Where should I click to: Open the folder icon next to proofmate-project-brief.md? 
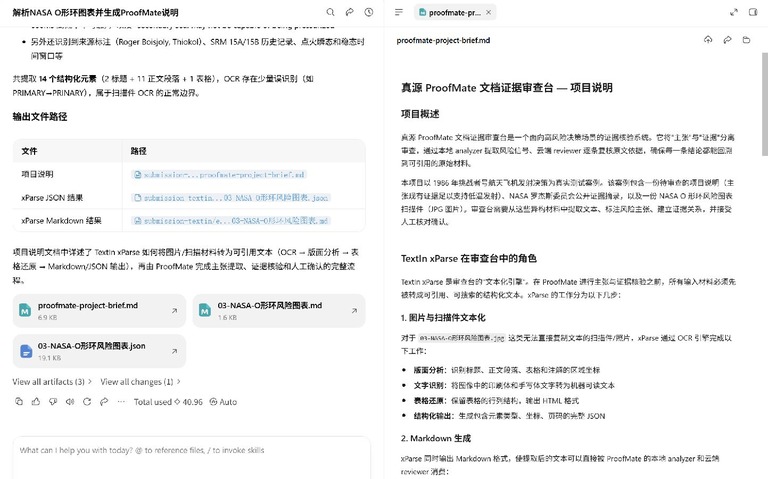[746, 40]
